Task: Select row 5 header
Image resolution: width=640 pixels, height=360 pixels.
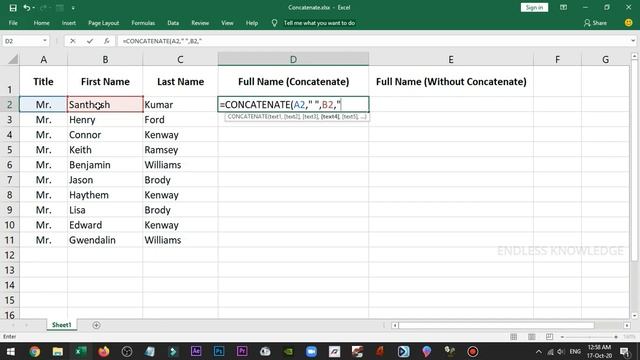Action: click(x=9, y=150)
